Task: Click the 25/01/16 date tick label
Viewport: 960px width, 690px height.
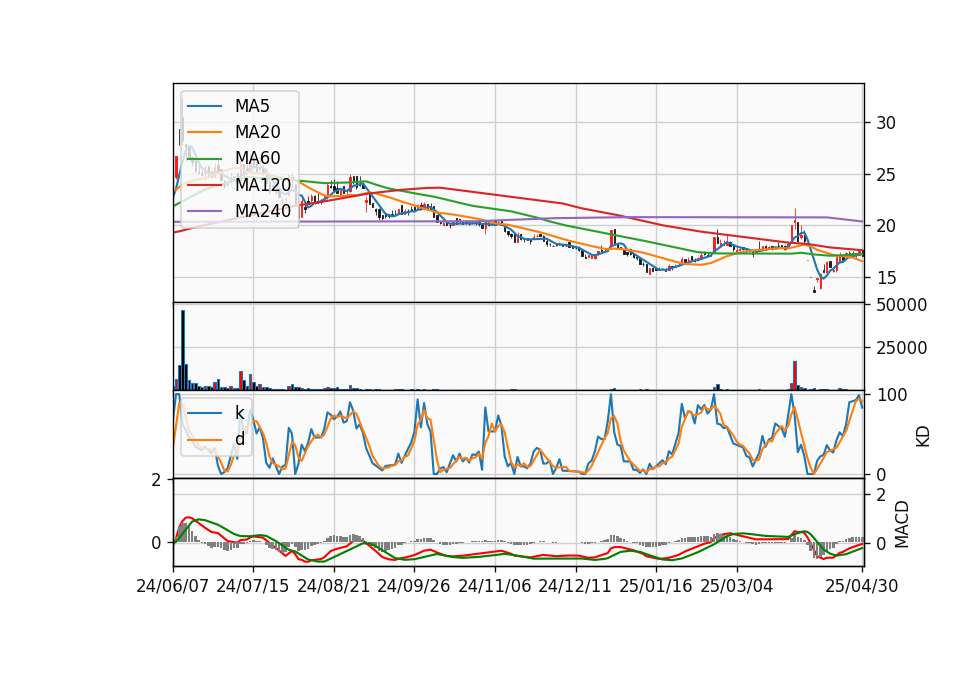Action: 656,586
